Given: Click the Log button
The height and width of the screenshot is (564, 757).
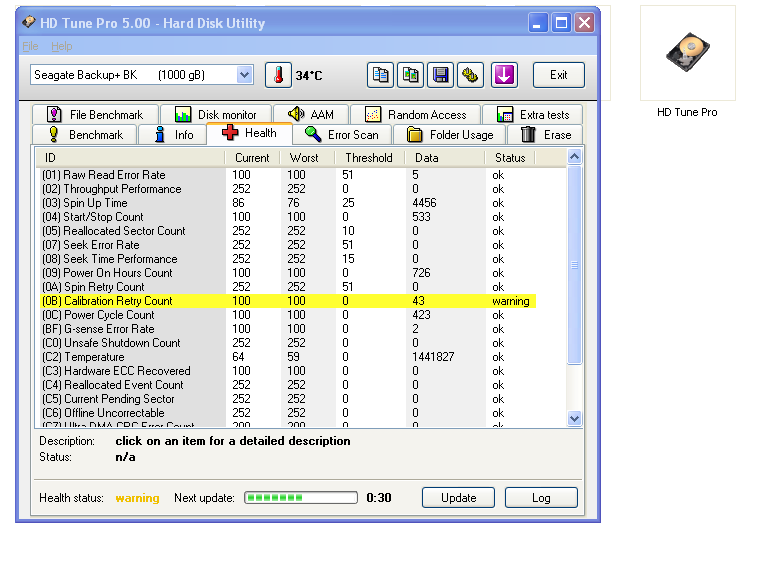Looking at the screenshot, I should pyautogui.click(x=541, y=497).
